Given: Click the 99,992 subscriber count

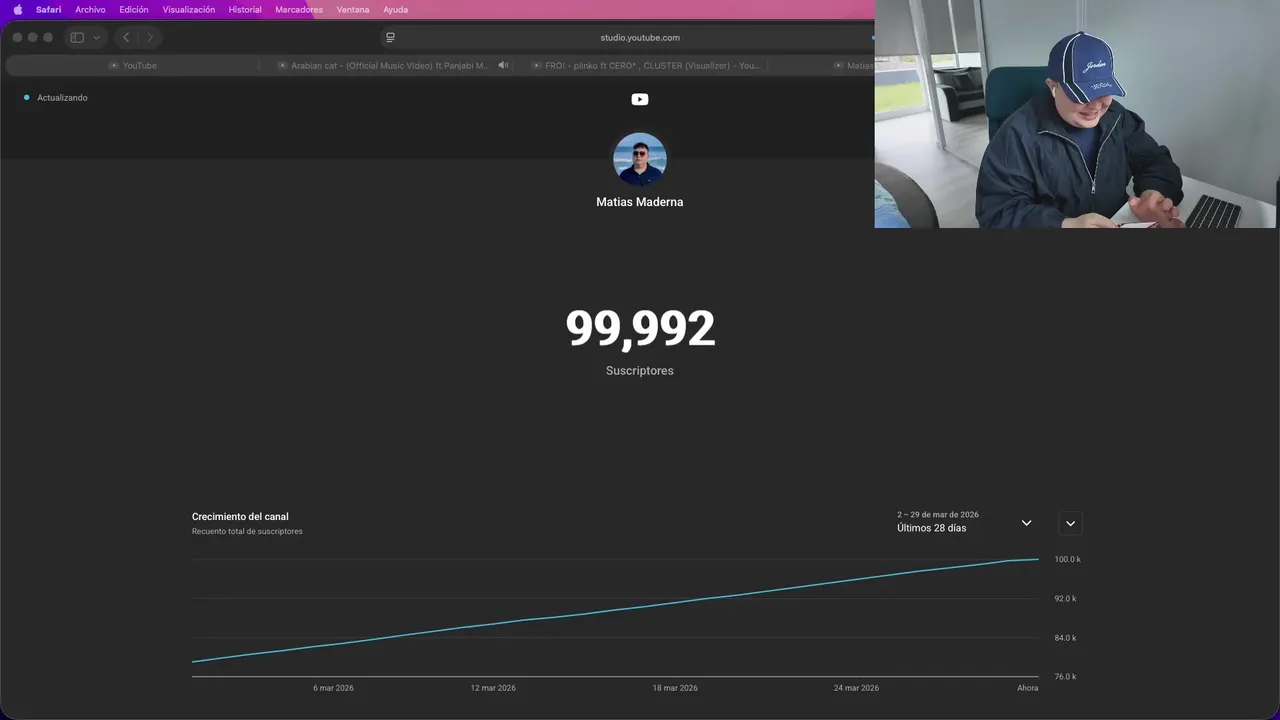Looking at the screenshot, I should click(x=640, y=329).
